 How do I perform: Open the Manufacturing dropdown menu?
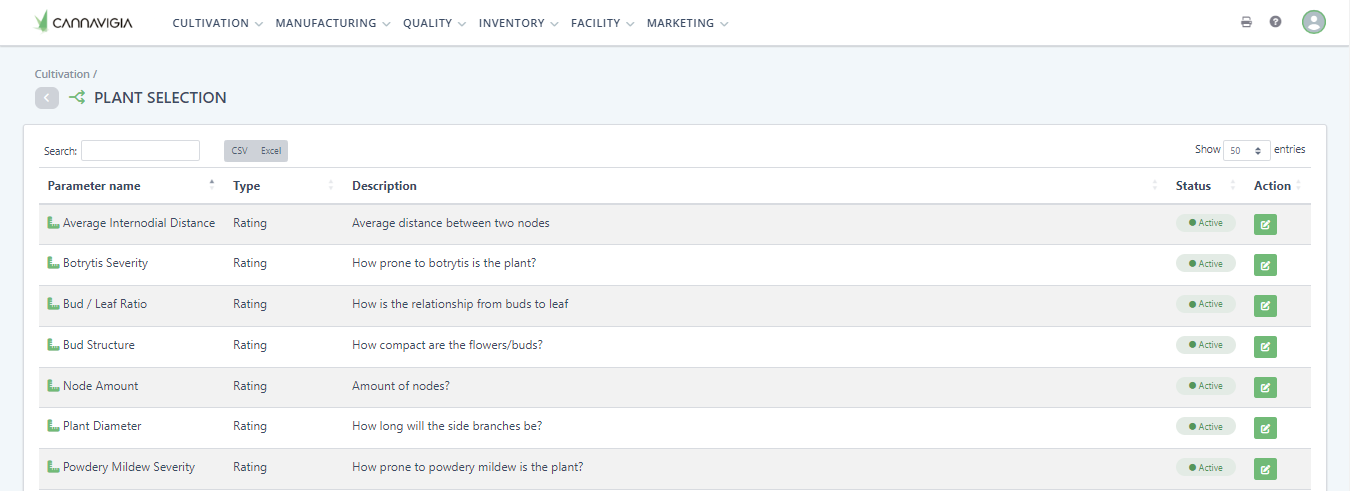[x=333, y=23]
